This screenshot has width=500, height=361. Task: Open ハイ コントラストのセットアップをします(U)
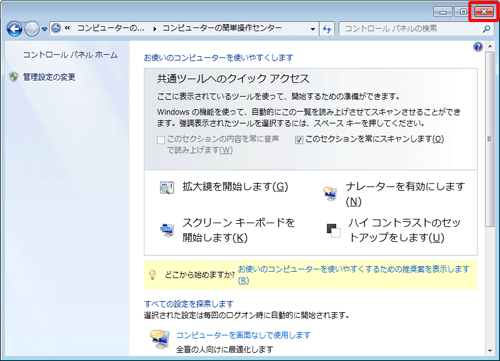(405, 230)
